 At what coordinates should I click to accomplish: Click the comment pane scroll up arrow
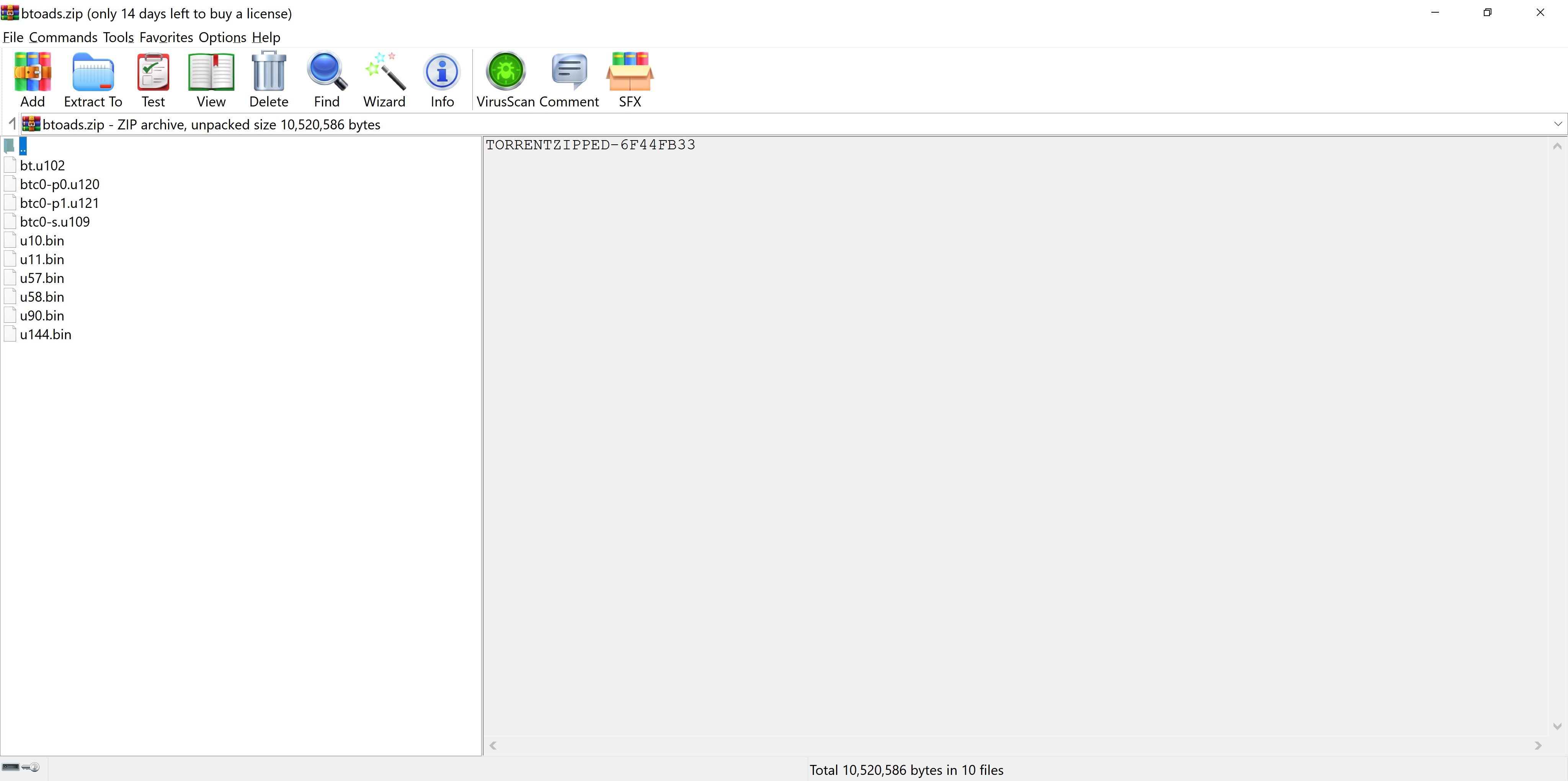pos(1557,146)
